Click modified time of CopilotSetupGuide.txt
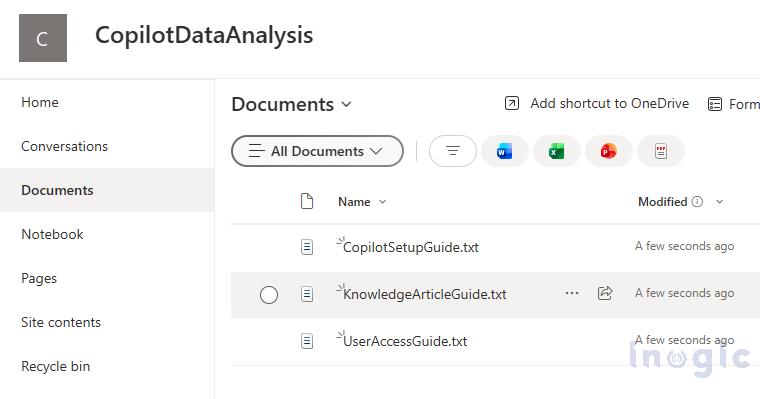Screen dimensions: 760x399 684,246
